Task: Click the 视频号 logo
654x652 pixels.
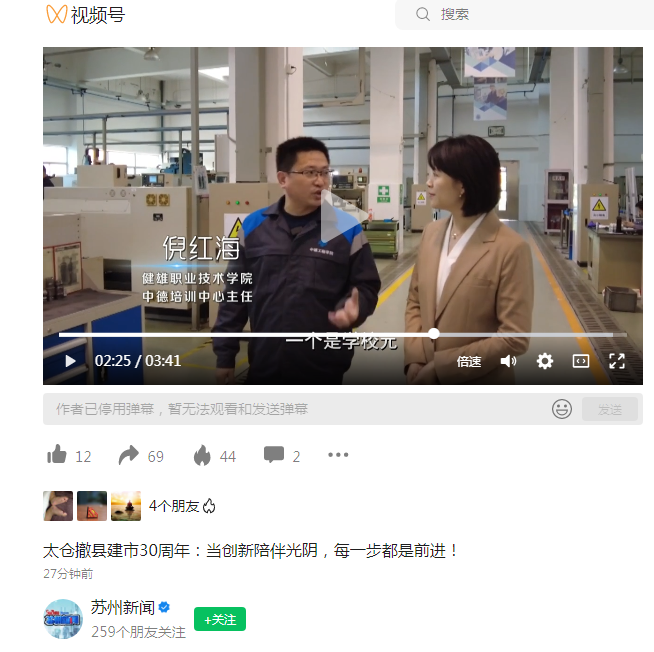Action: 86,15
